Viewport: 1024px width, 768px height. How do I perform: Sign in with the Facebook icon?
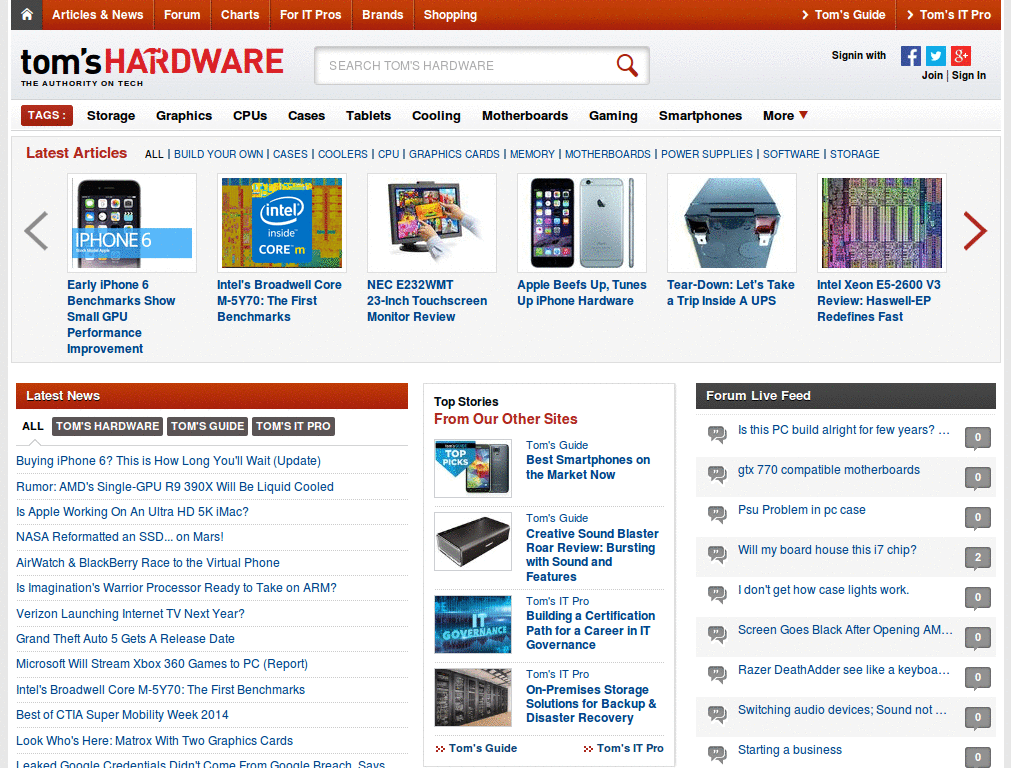[x=911, y=56]
